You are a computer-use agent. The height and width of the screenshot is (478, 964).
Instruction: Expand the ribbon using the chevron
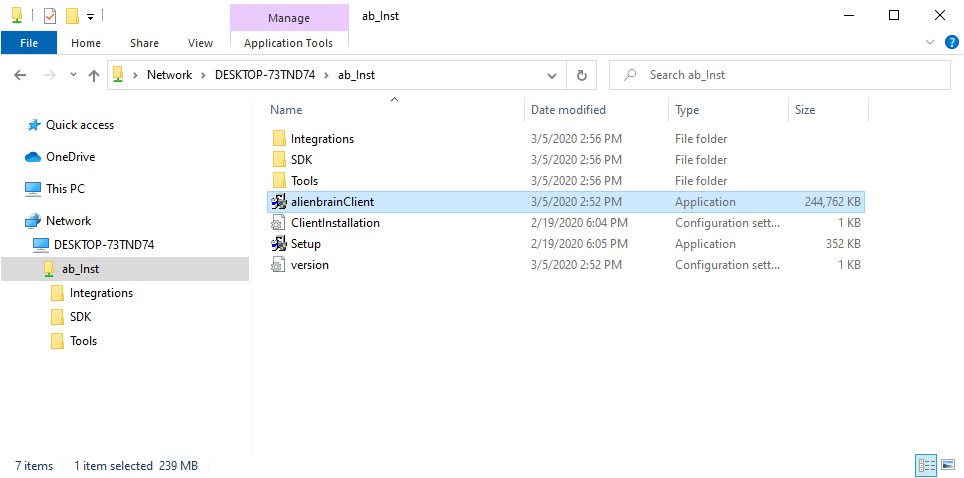930,42
